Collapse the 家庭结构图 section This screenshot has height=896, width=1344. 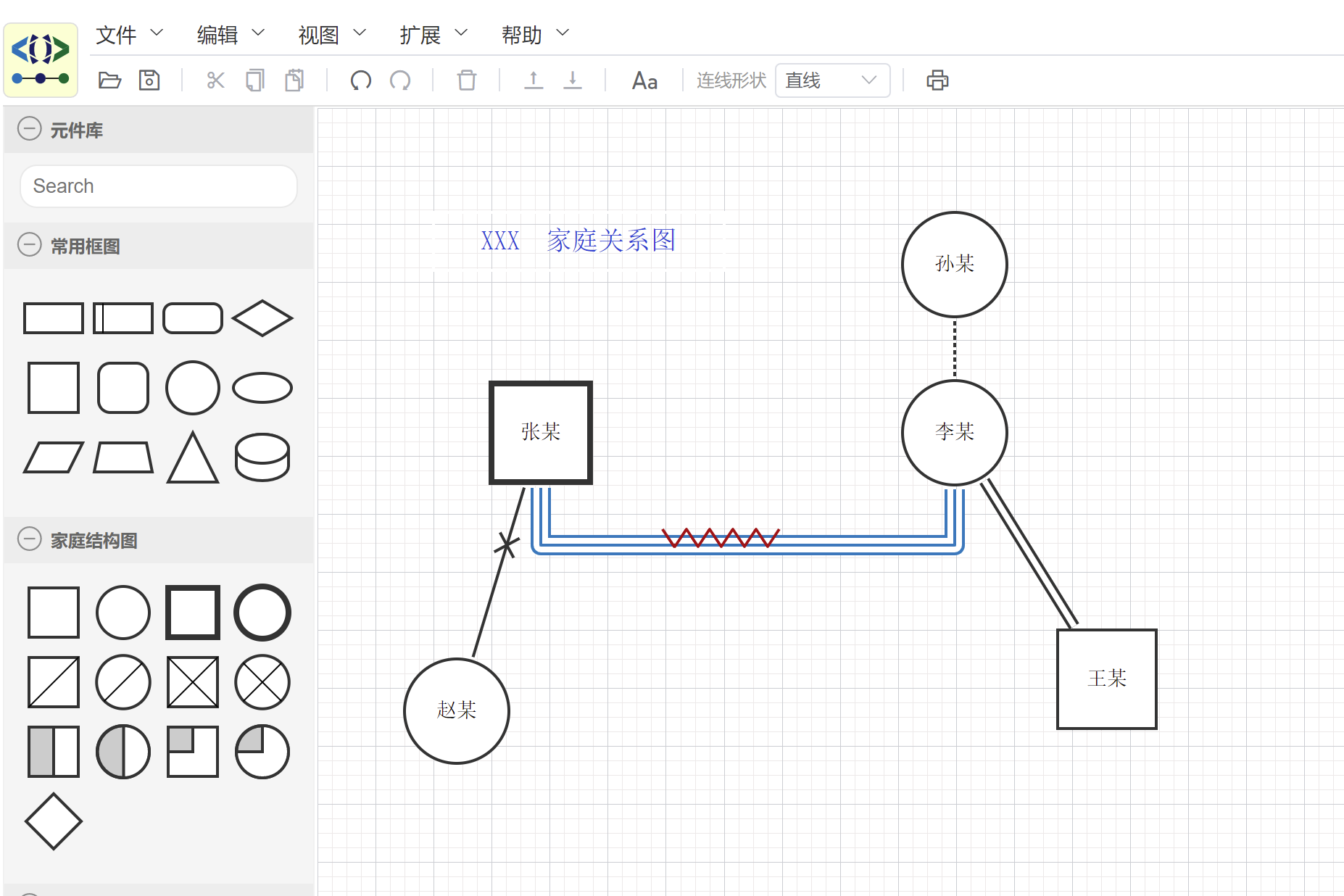coord(30,539)
